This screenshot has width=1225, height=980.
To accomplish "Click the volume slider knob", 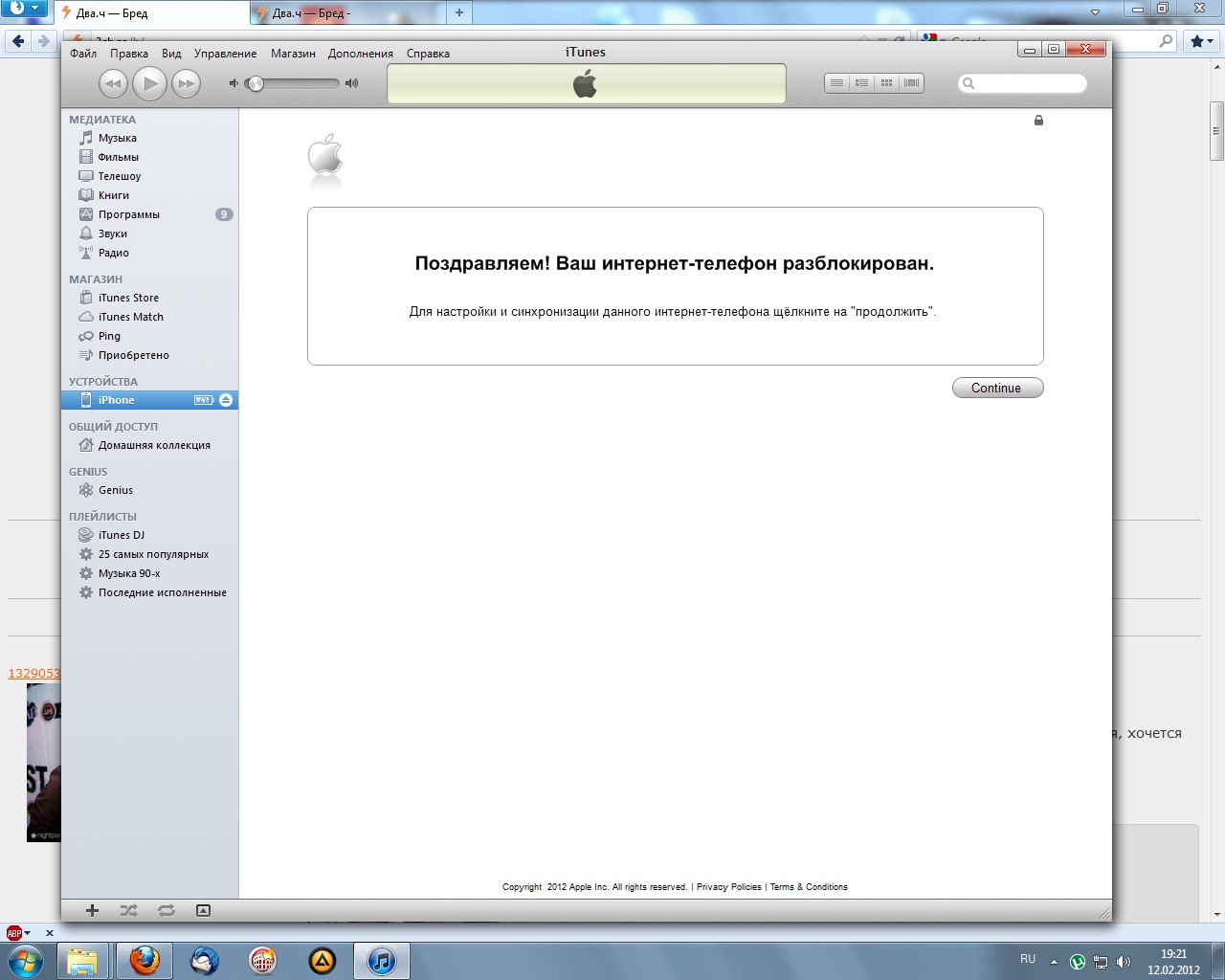I will [256, 83].
